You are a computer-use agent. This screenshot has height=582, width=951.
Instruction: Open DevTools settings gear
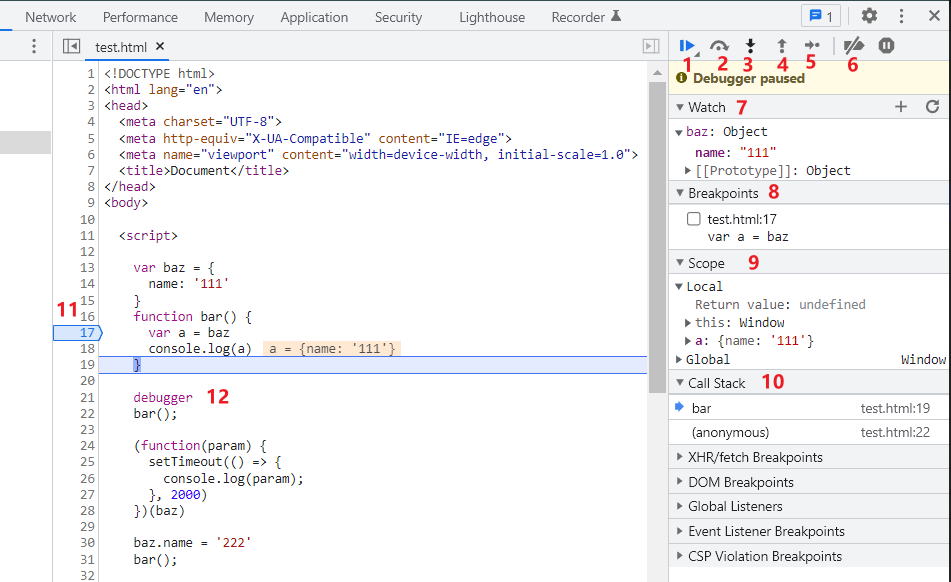869,16
